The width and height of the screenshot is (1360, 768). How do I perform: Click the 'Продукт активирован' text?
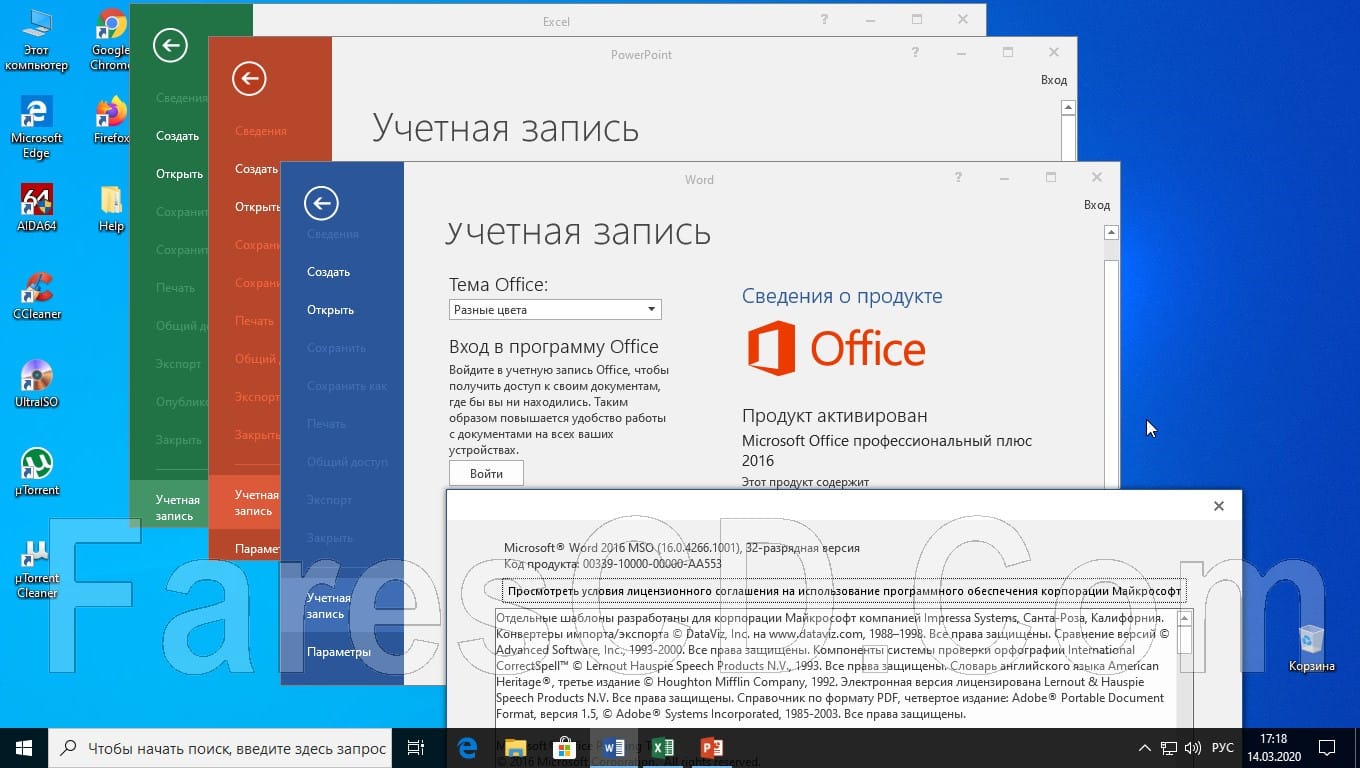834,416
